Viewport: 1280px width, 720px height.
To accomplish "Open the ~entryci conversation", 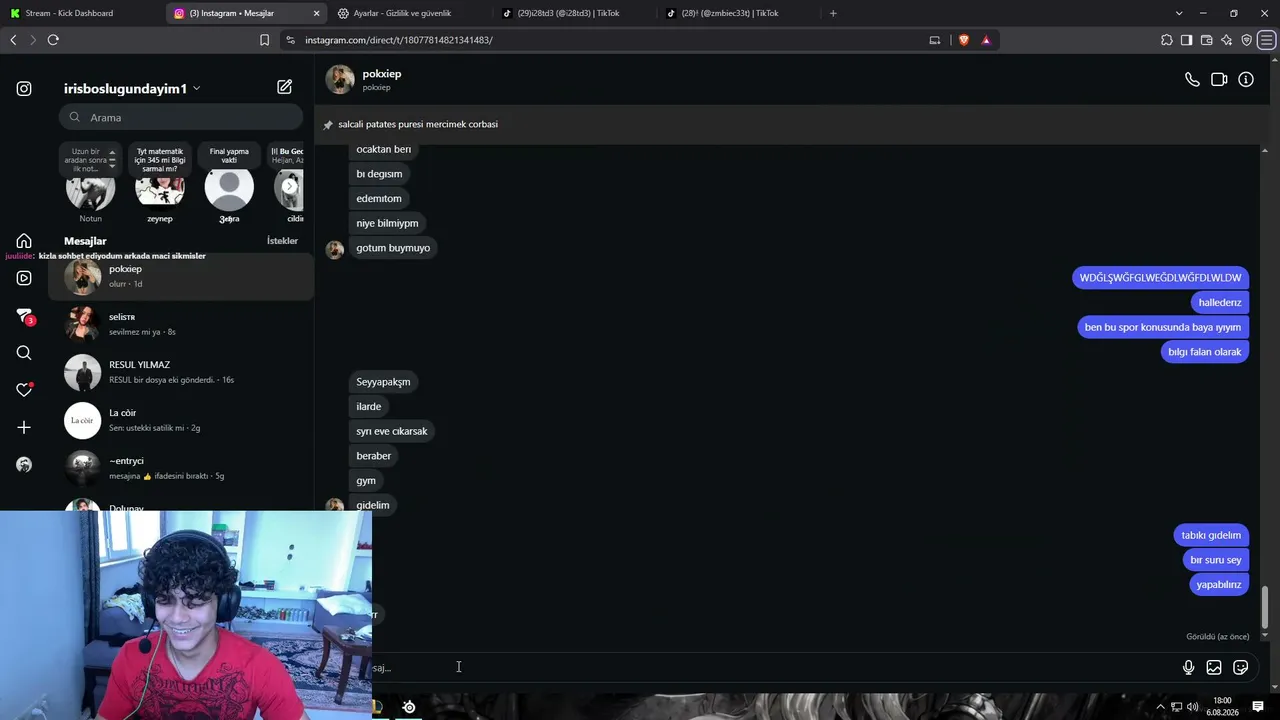I will click(181, 468).
